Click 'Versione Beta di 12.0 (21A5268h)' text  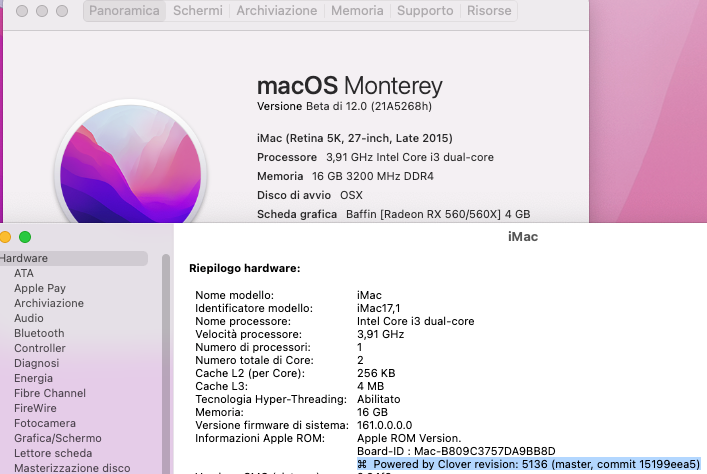344,106
